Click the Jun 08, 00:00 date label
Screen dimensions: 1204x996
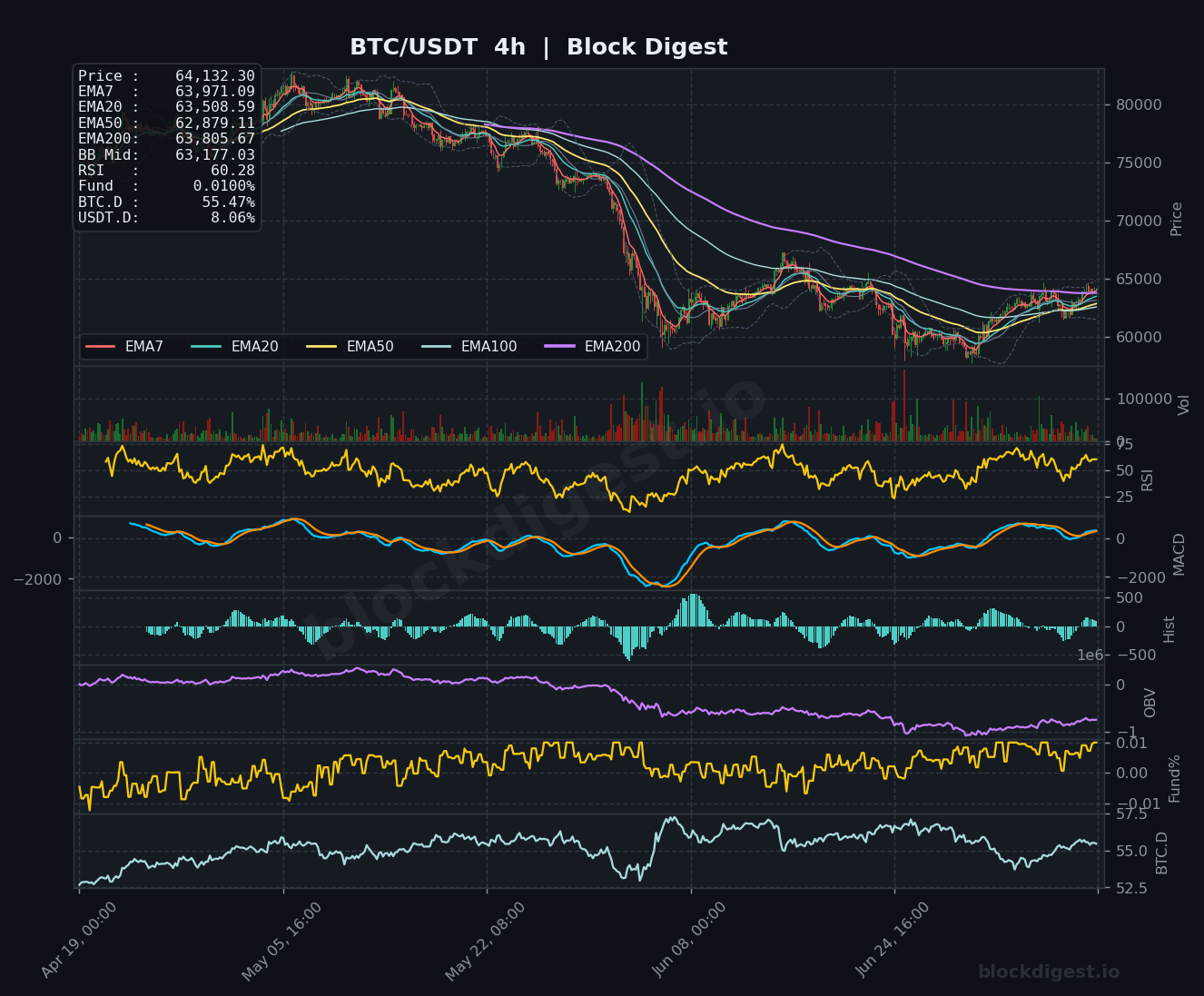point(690,941)
